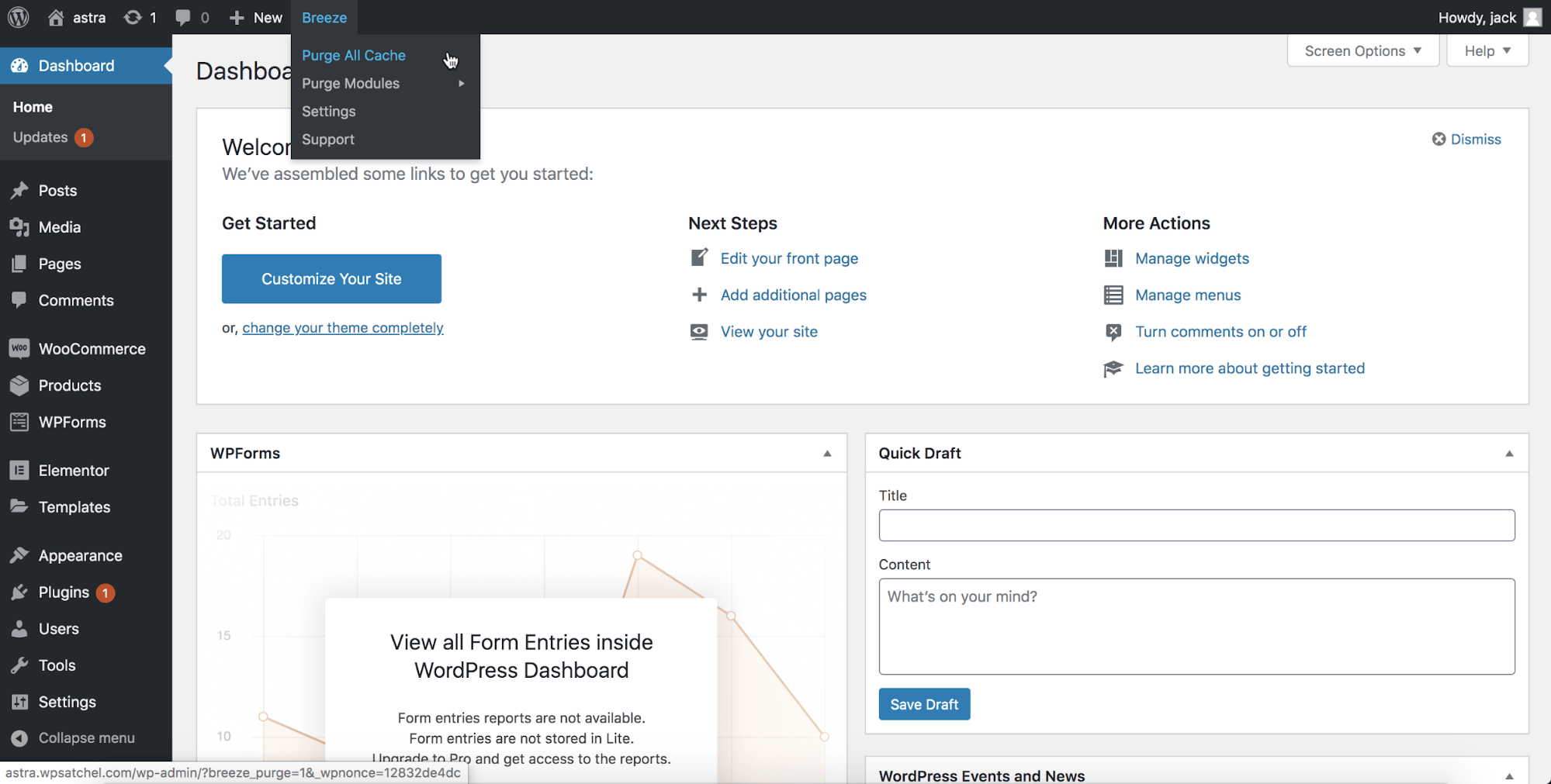Follow the change your theme completely link
The height and width of the screenshot is (784, 1551).
(x=343, y=327)
